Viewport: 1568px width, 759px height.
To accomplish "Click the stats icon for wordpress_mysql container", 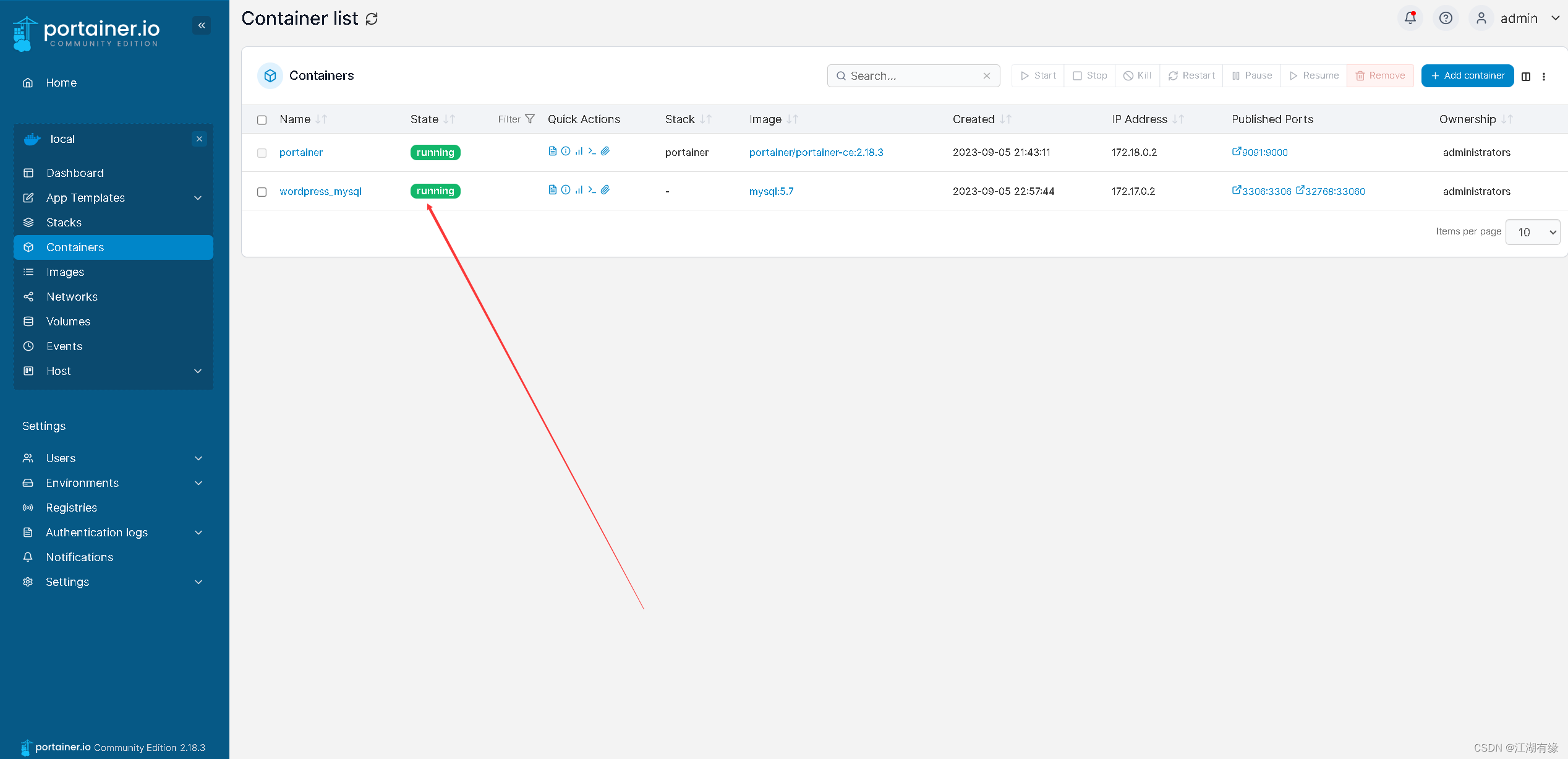I will click(578, 190).
